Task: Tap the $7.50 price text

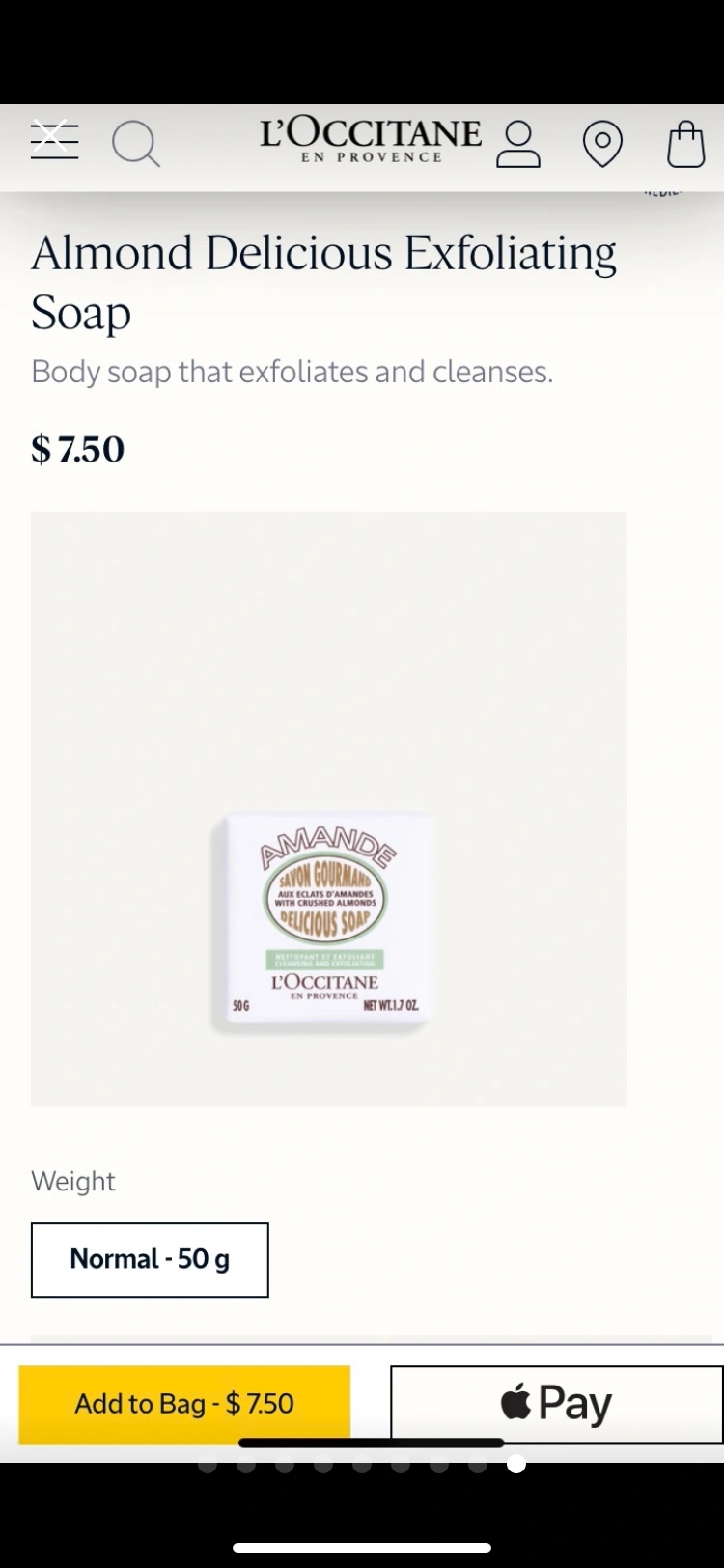Action: coord(78,449)
